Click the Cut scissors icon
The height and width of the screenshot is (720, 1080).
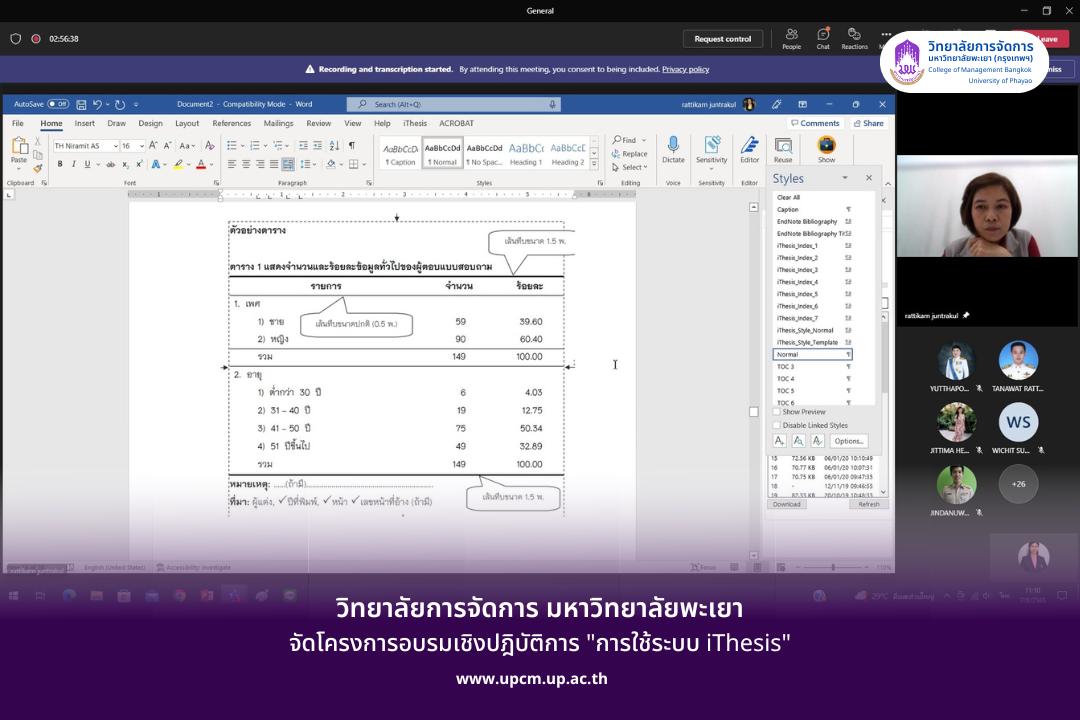click(37, 141)
